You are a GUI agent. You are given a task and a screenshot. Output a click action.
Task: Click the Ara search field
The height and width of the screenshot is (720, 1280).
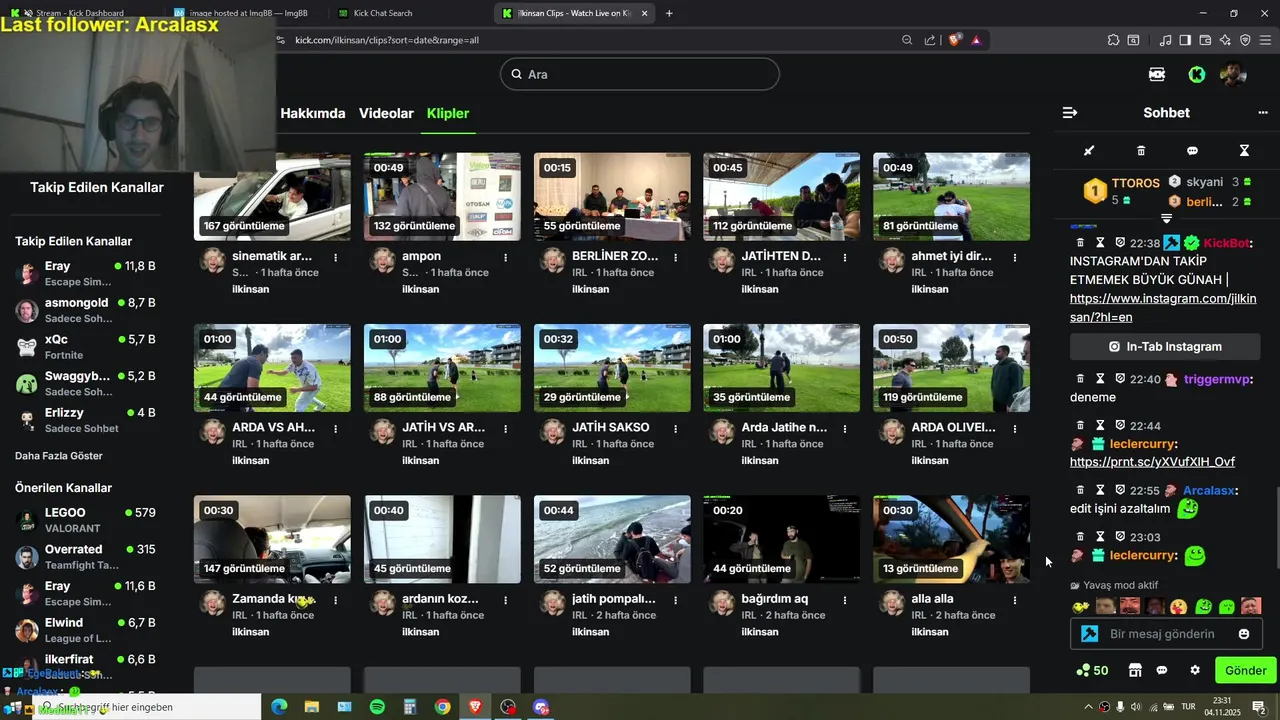click(x=640, y=74)
